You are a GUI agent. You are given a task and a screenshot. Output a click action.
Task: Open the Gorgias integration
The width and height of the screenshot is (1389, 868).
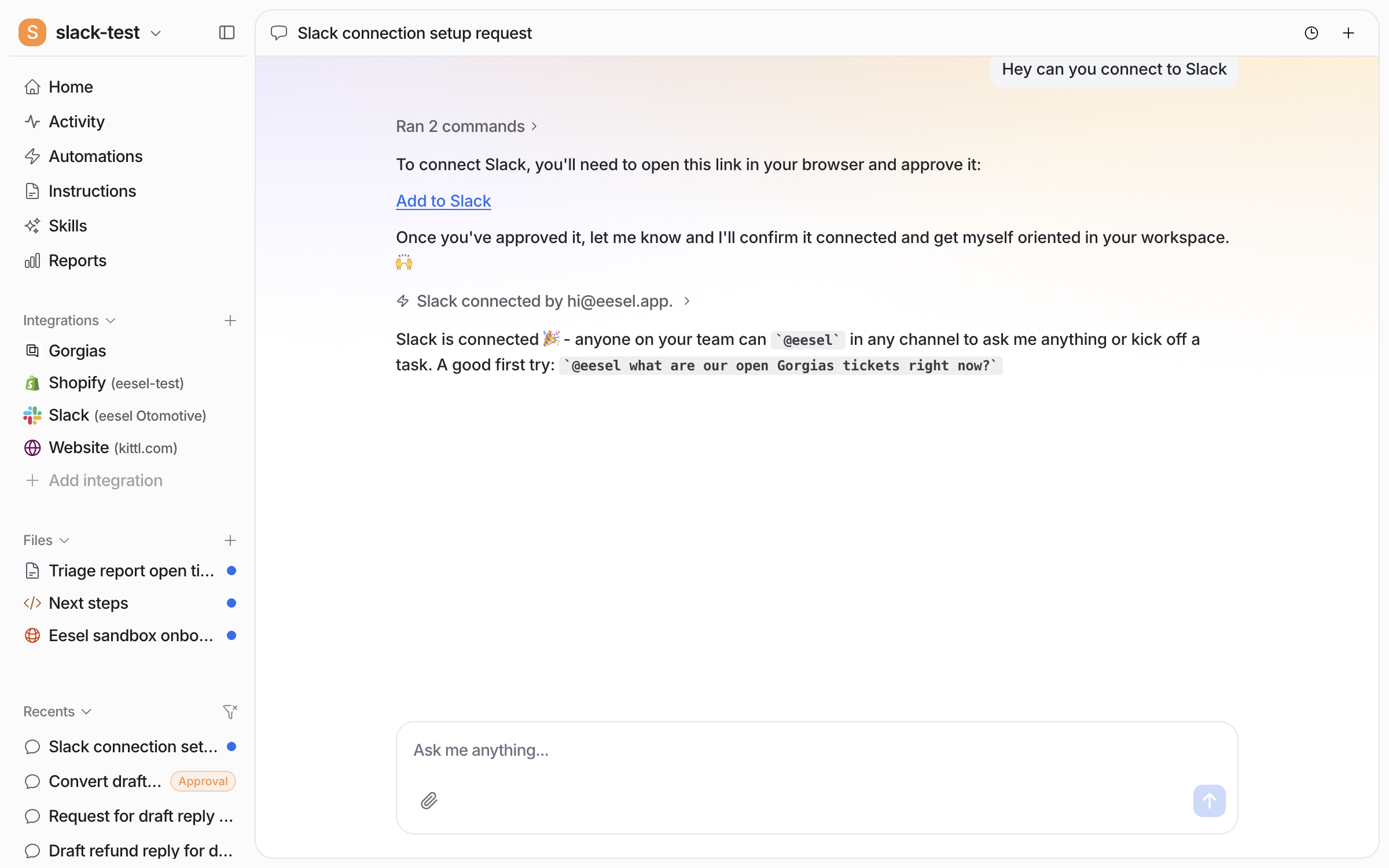click(x=127, y=351)
